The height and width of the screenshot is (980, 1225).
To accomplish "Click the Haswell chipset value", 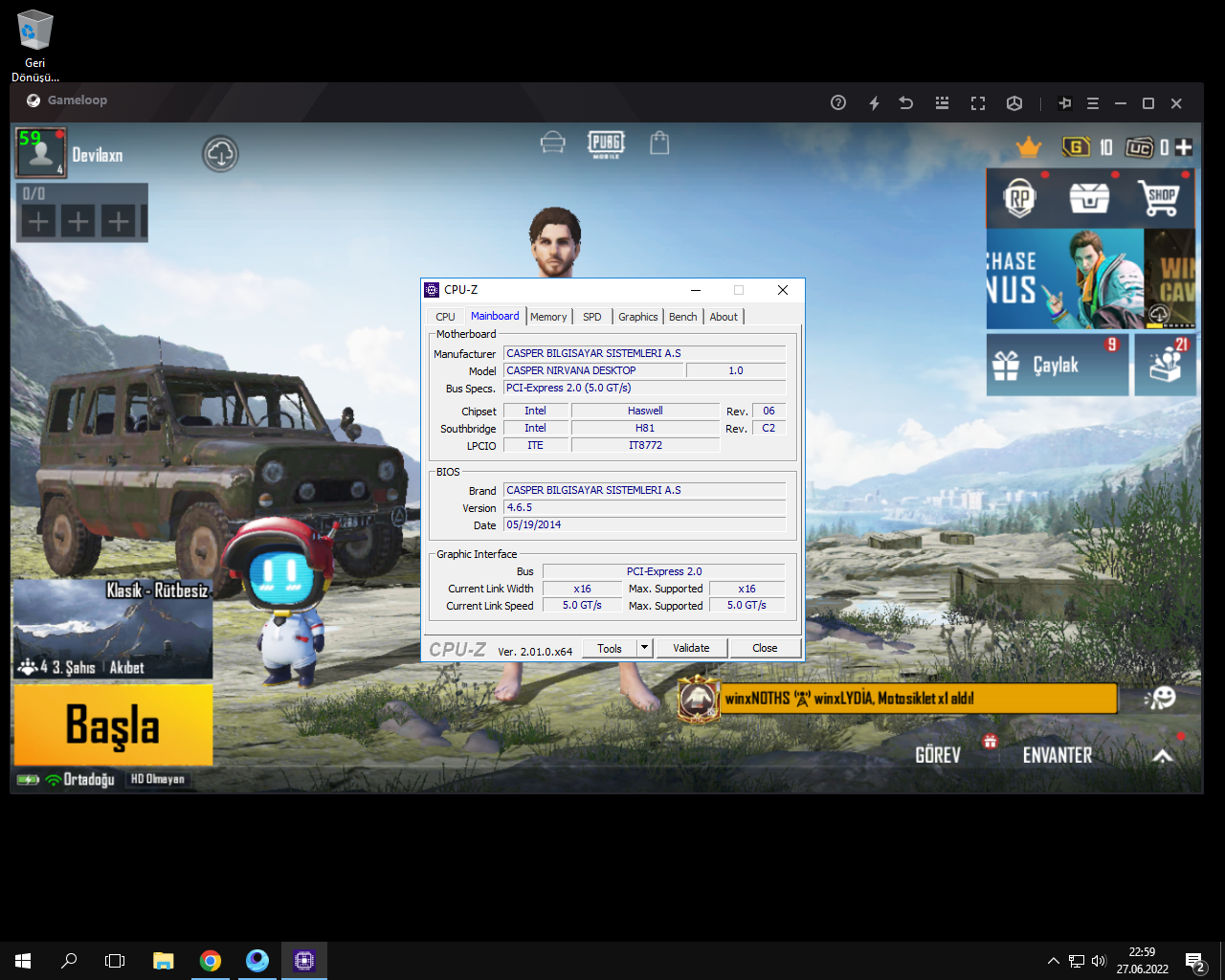I will pyautogui.click(x=645, y=411).
